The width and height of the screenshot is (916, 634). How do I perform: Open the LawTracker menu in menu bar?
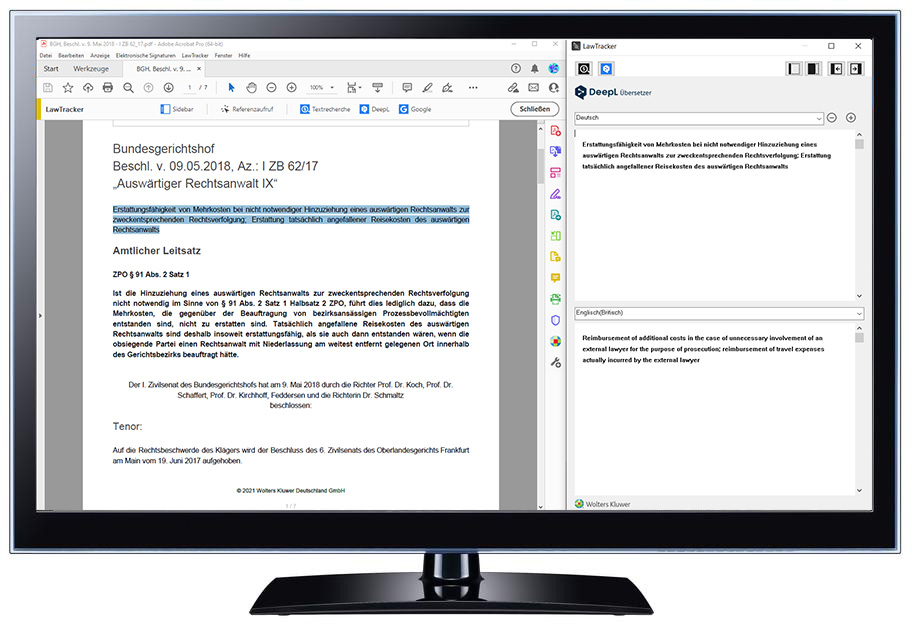[x=194, y=56]
